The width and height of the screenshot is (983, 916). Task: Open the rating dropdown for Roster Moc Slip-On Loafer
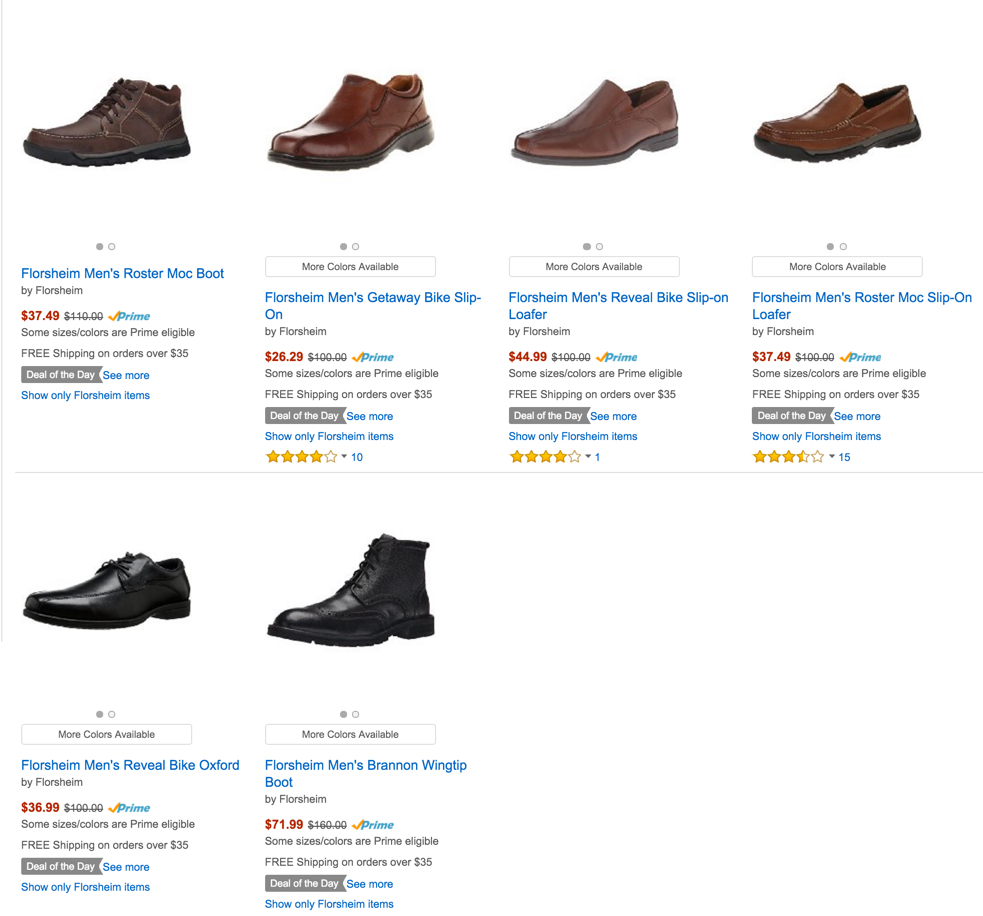tap(830, 457)
